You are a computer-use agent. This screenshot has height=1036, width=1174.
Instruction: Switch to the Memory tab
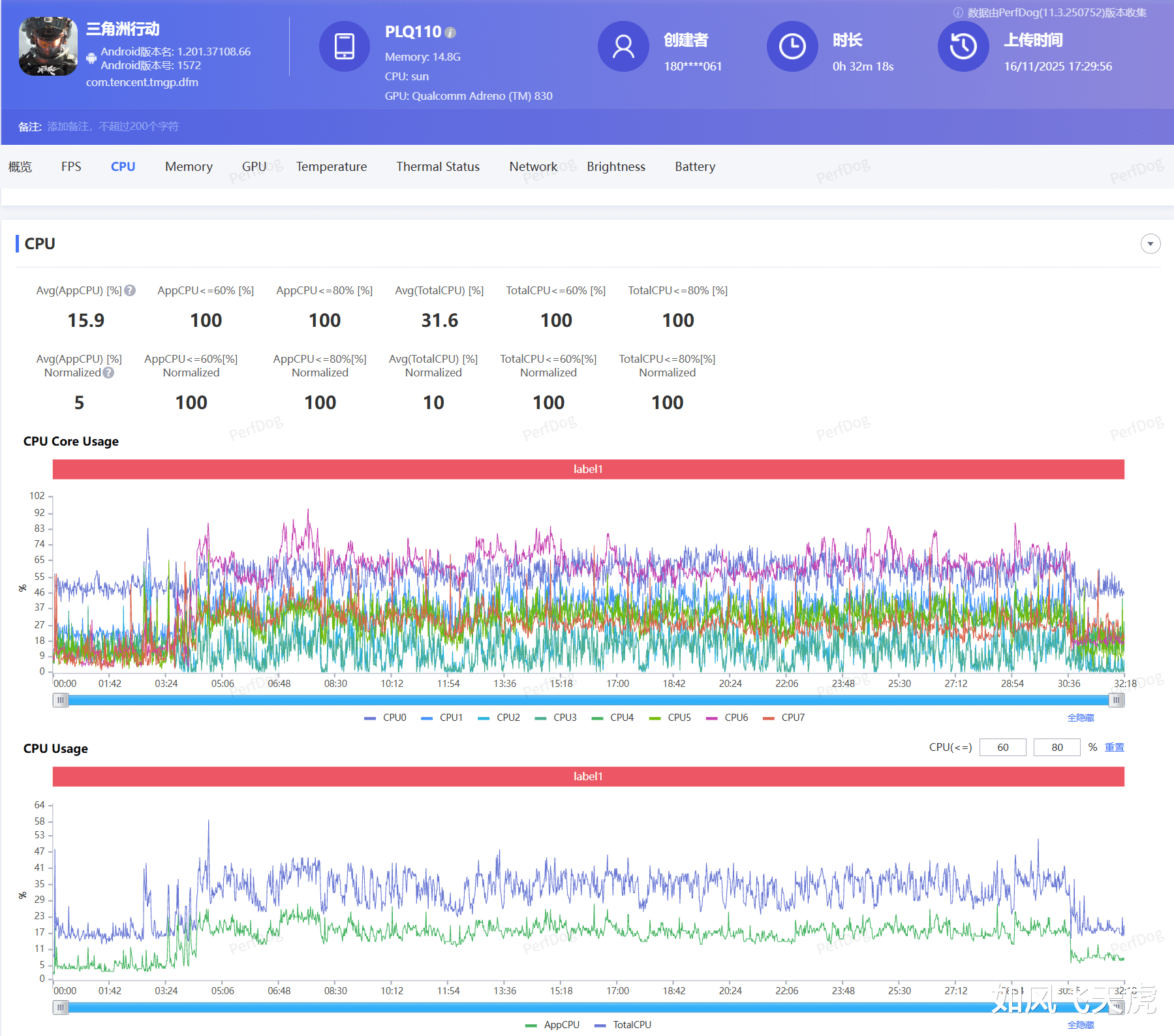[x=189, y=167]
